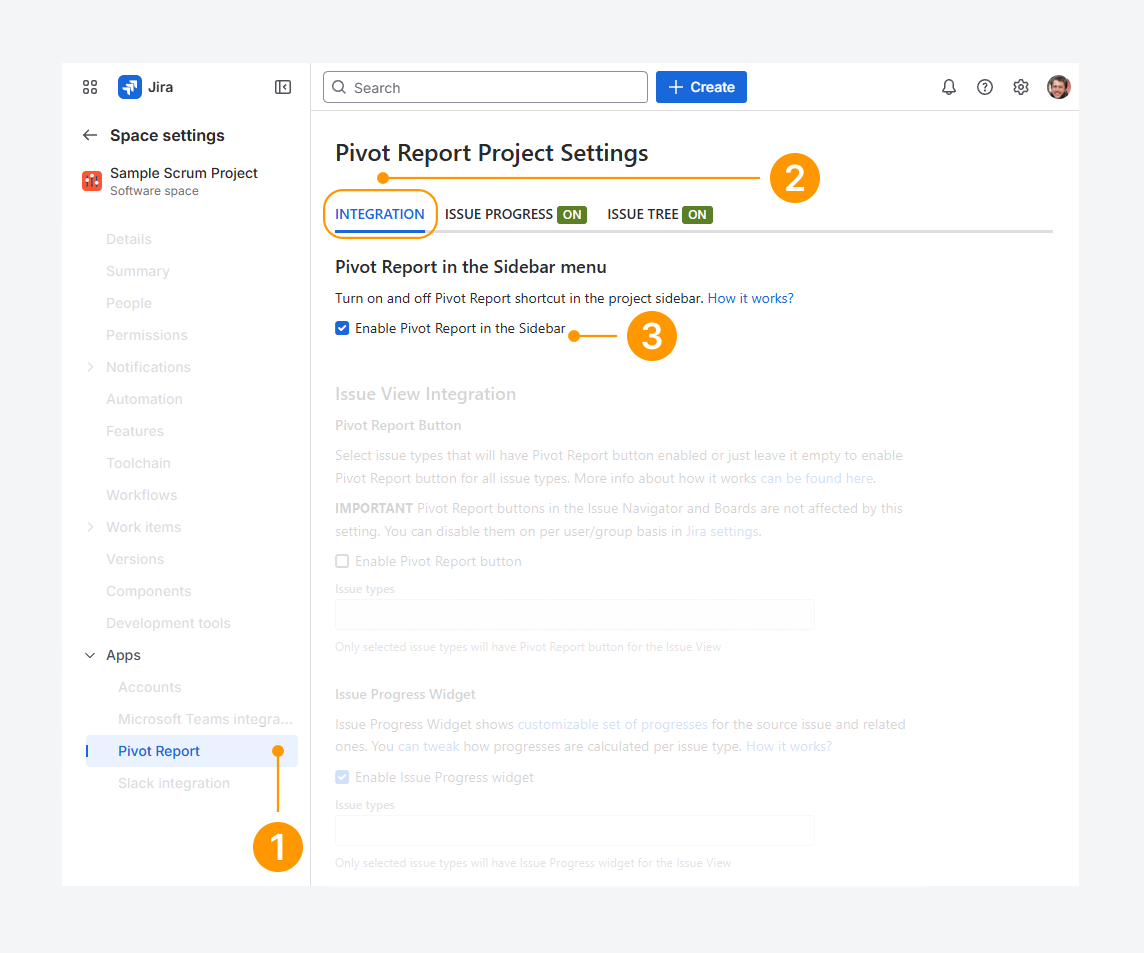Open the 'can be found here' link
The height and width of the screenshot is (953, 1144).
click(816, 479)
